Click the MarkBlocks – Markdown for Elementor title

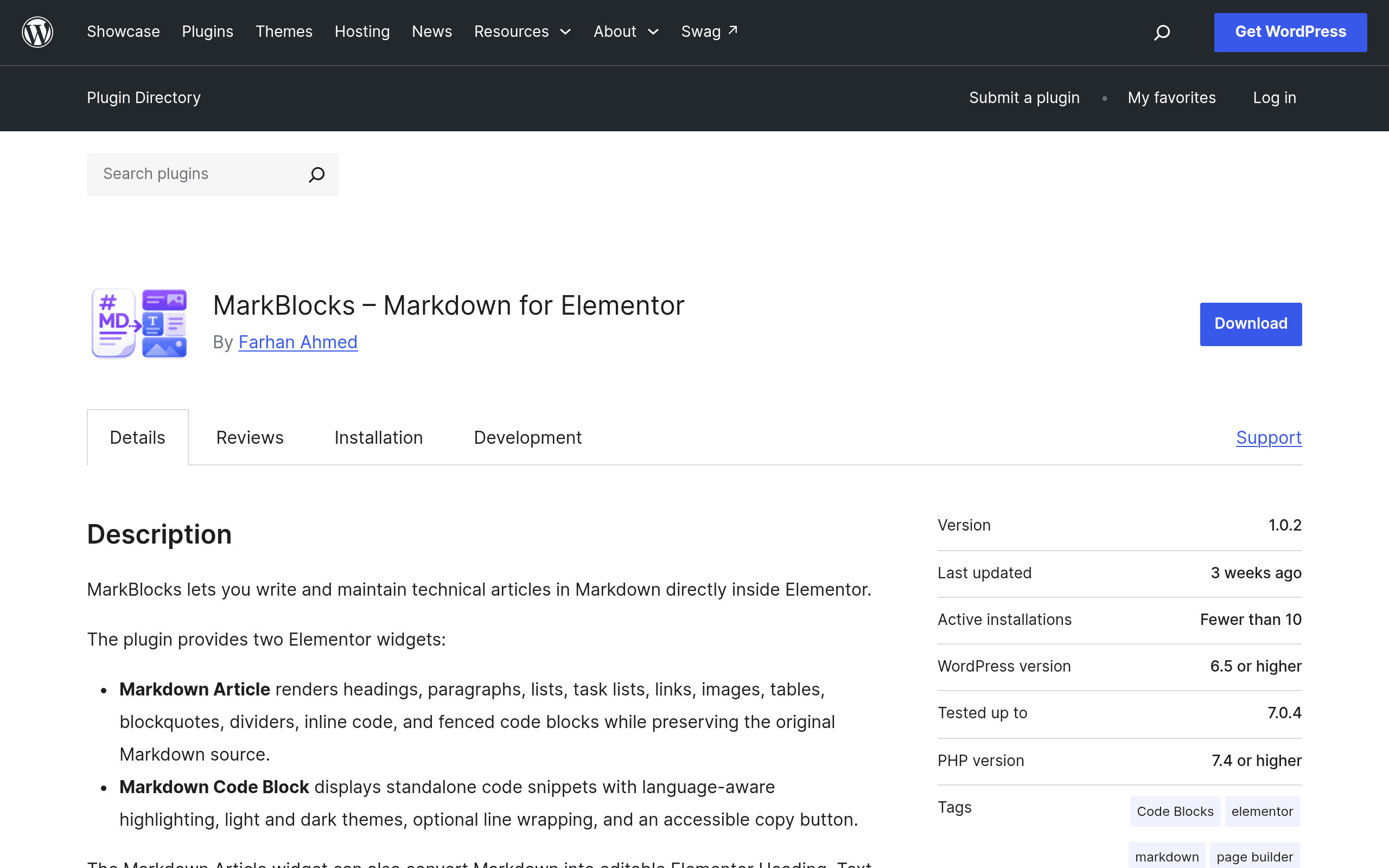(x=449, y=305)
